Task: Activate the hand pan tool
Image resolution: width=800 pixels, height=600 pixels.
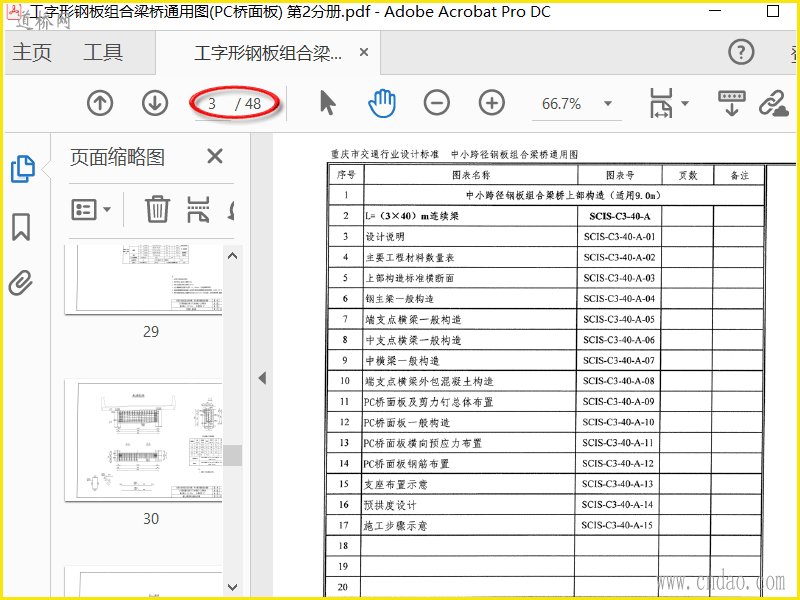Action: (x=382, y=103)
